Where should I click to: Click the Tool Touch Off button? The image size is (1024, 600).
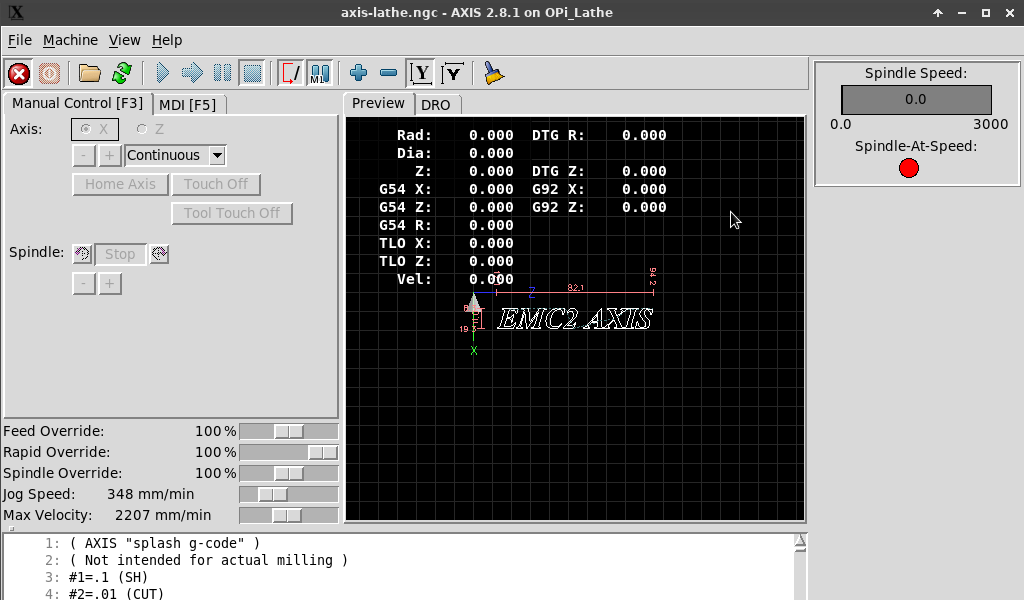coord(232,213)
